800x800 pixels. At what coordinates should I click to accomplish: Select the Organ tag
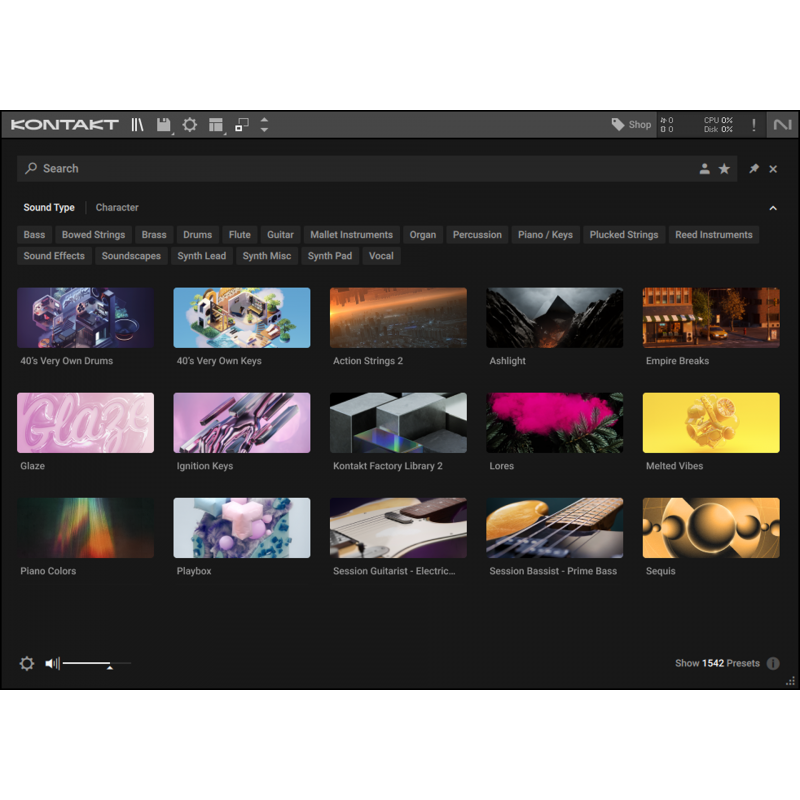point(423,235)
